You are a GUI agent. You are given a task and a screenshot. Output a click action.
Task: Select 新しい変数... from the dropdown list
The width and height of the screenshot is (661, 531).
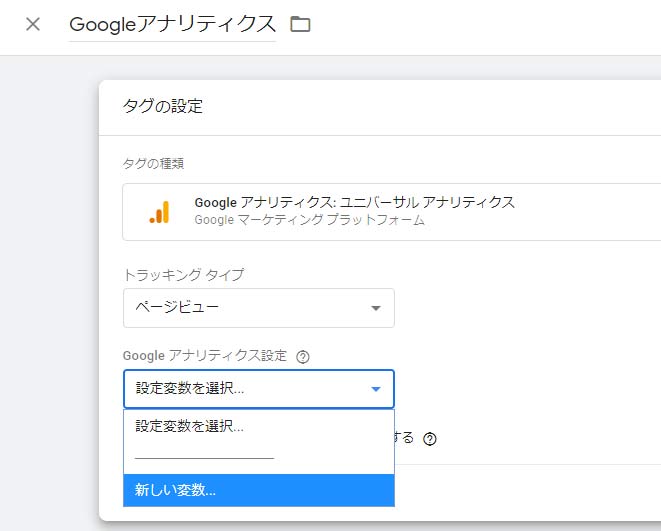pyautogui.click(x=259, y=490)
